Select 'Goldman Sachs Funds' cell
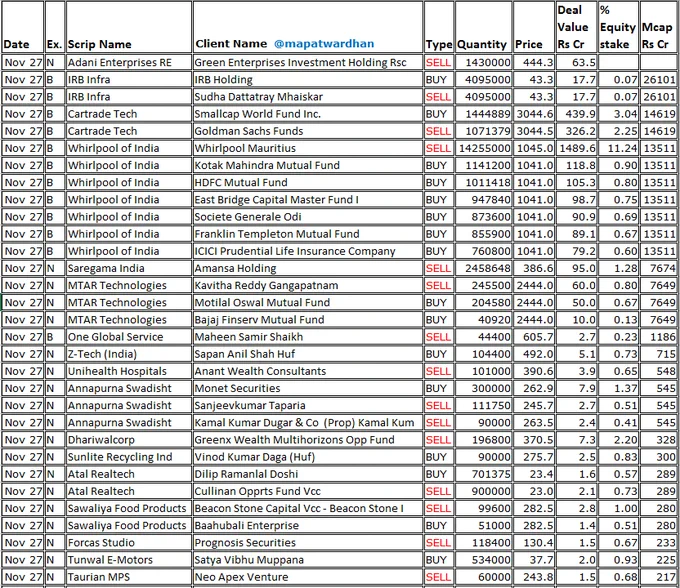Image resolution: width=680 pixels, height=588 pixels. coord(308,131)
